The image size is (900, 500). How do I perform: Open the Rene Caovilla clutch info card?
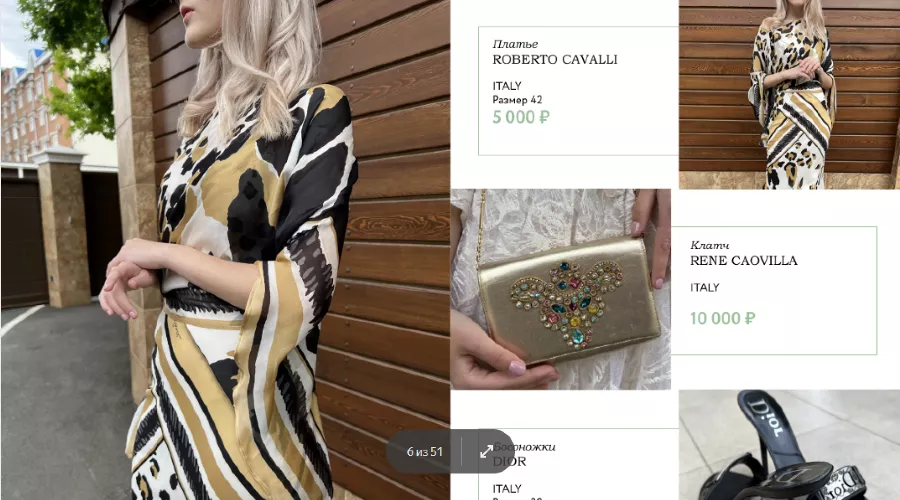pos(774,290)
